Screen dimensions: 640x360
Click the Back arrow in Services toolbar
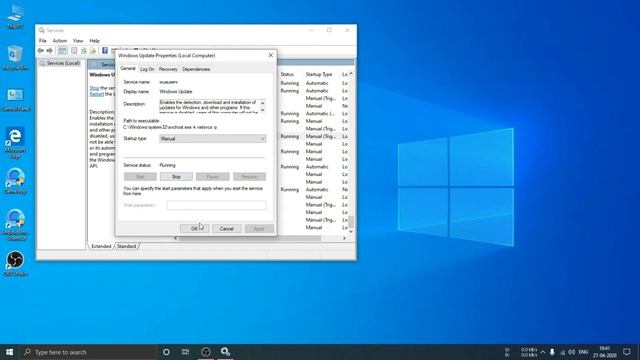point(40,51)
